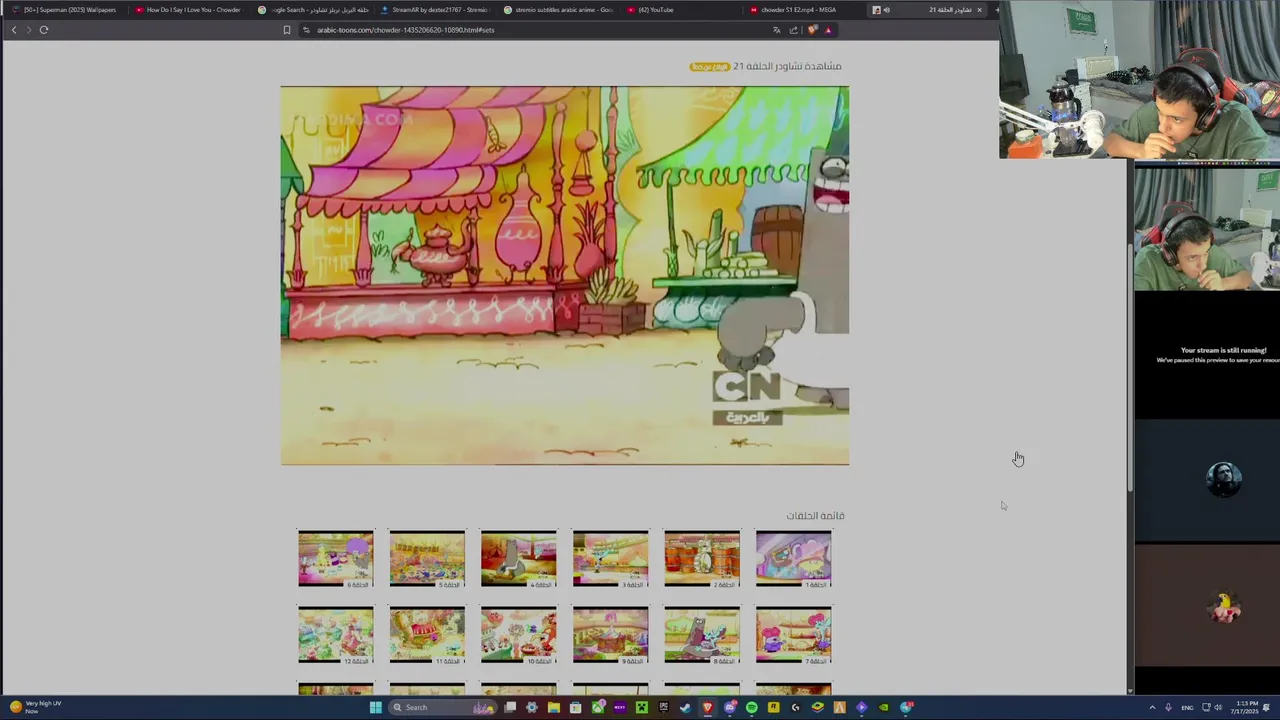Image resolution: width=1280 pixels, height=720 pixels.
Task: Open the Rockstar Games launcher icon
Action: (x=773, y=707)
